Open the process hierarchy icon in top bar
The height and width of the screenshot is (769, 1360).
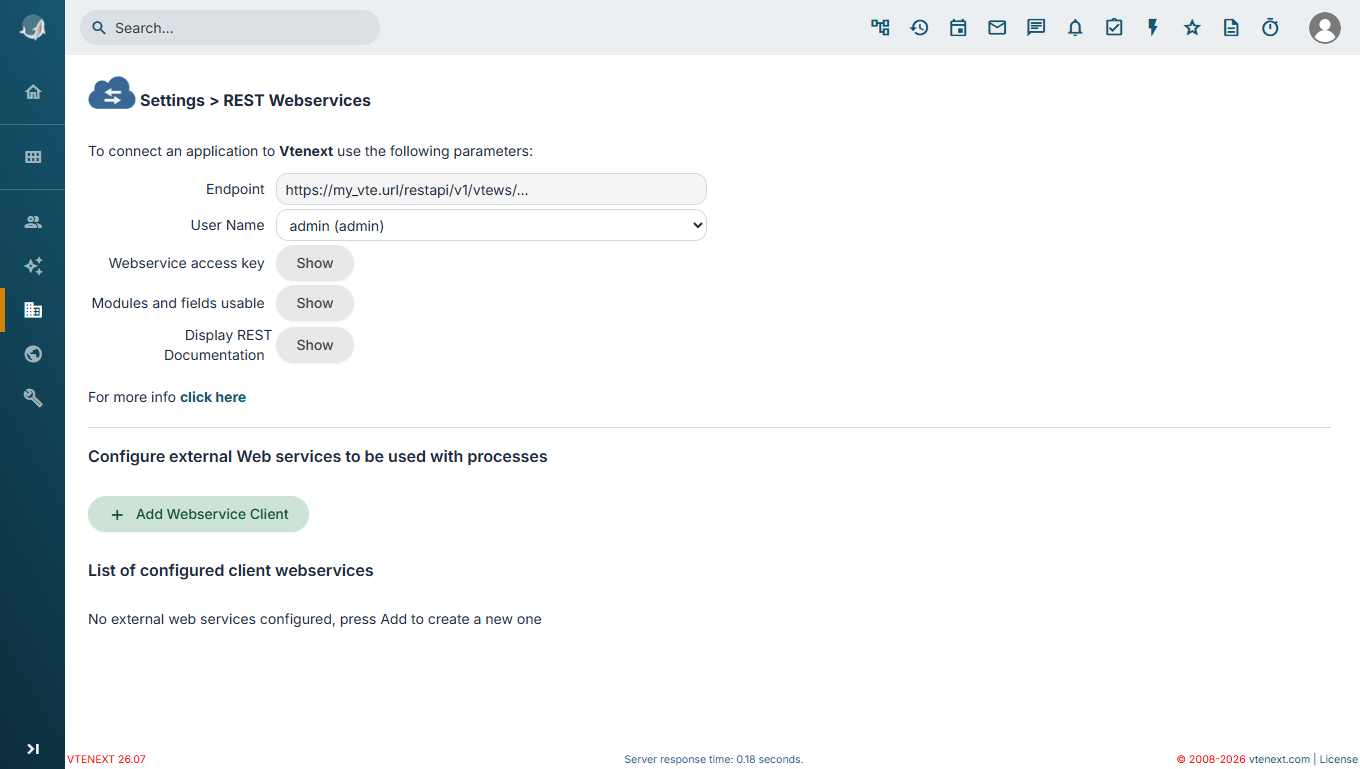(880, 28)
